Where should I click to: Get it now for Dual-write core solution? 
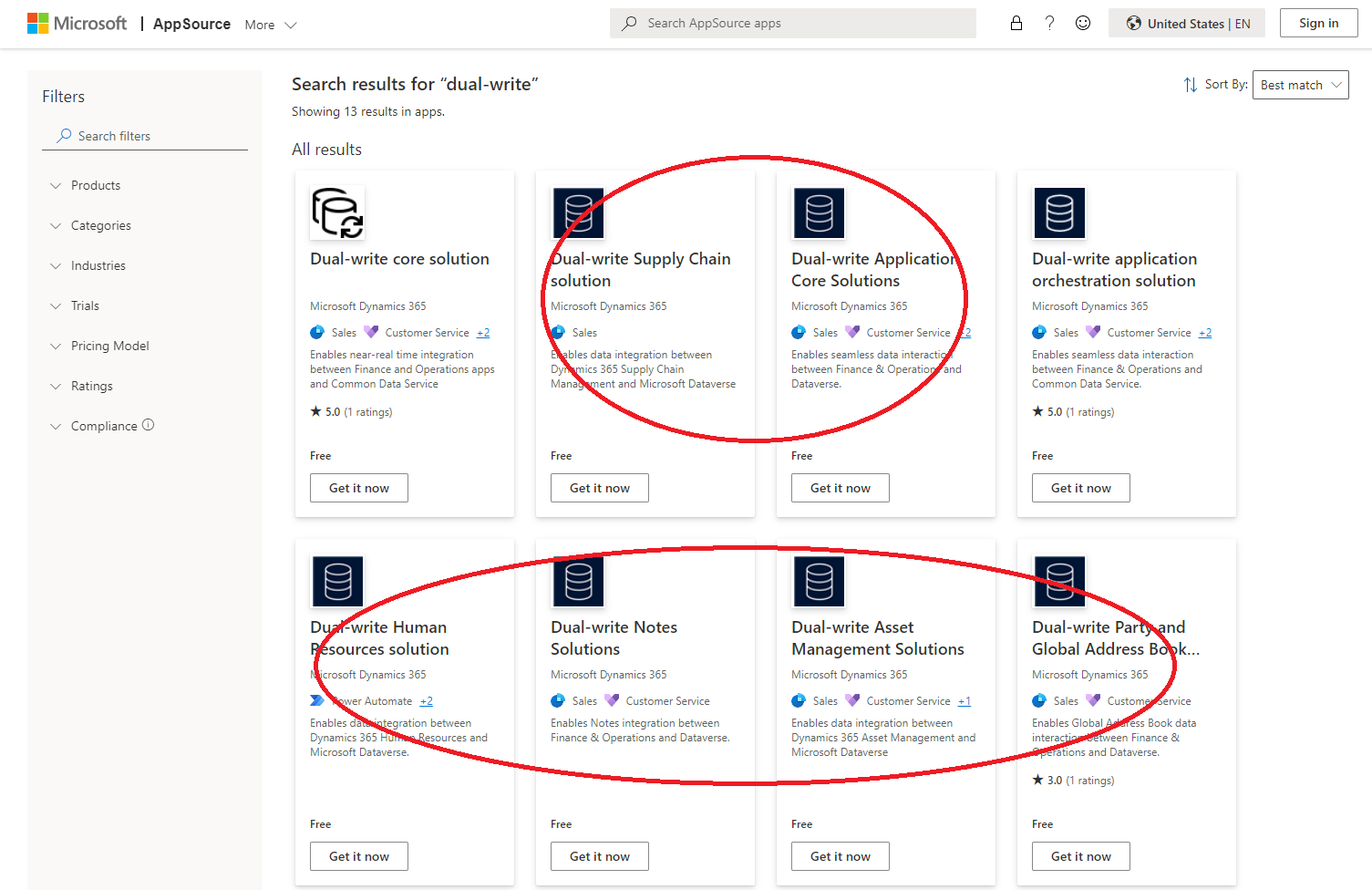coord(359,488)
